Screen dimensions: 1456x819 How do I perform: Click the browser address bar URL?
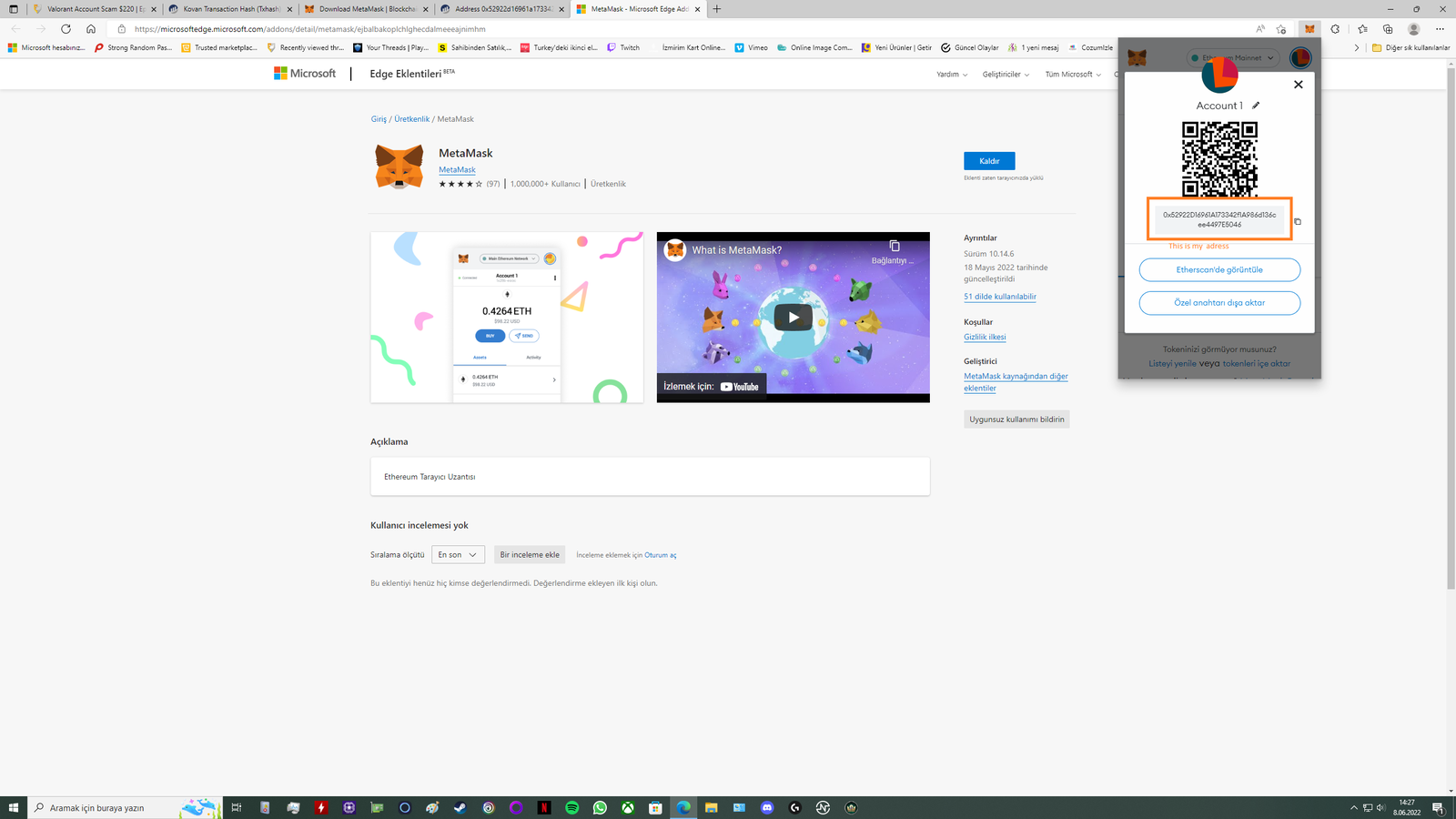(309, 29)
